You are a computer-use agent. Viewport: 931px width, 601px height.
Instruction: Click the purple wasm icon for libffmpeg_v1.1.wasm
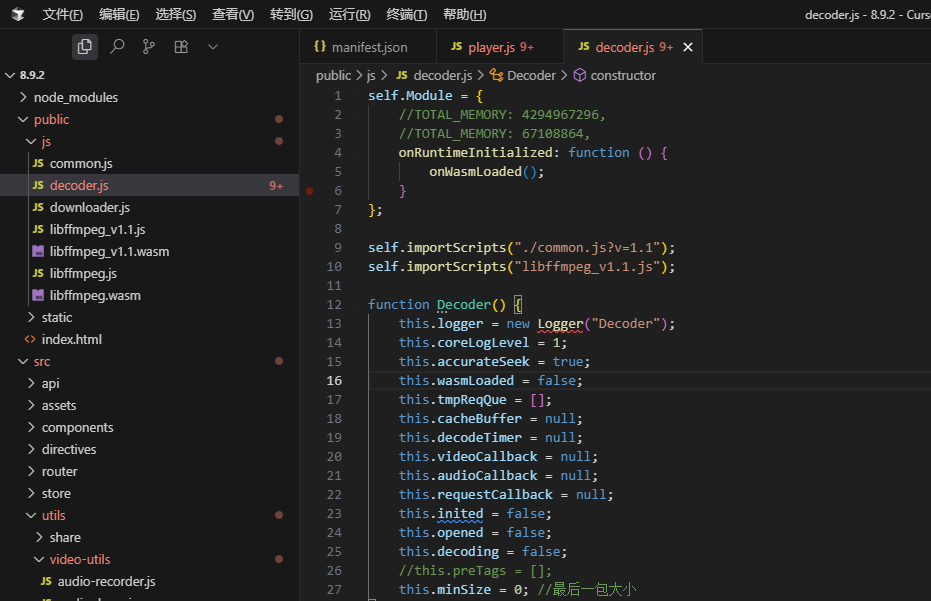(38, 251)
